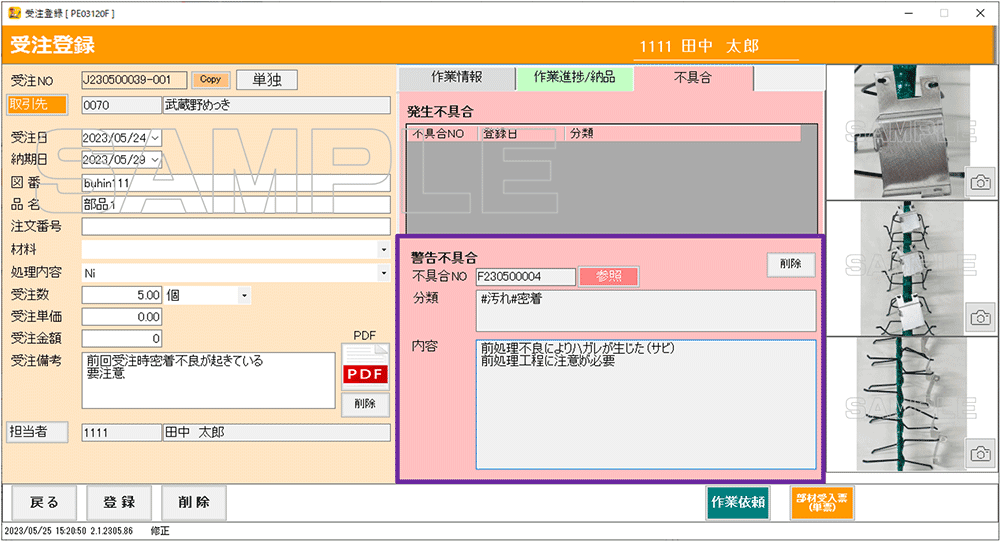Click the 修正 status bar text
Image resolution: width=1000 pixels, height=541 pixels.
159,531
